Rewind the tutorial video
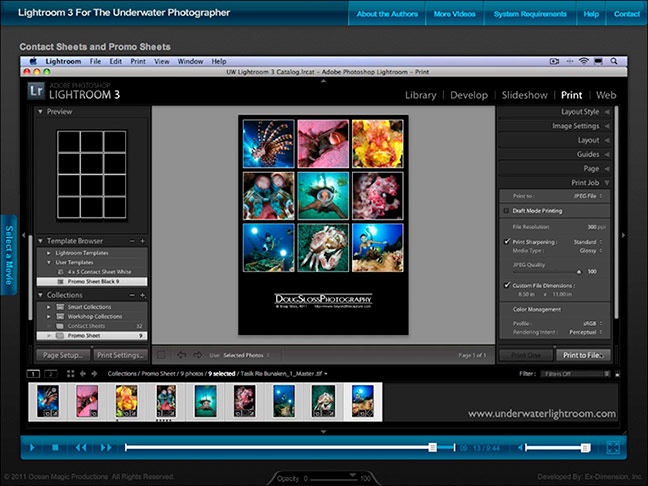 pyautogui.click(x=81, y=447)
